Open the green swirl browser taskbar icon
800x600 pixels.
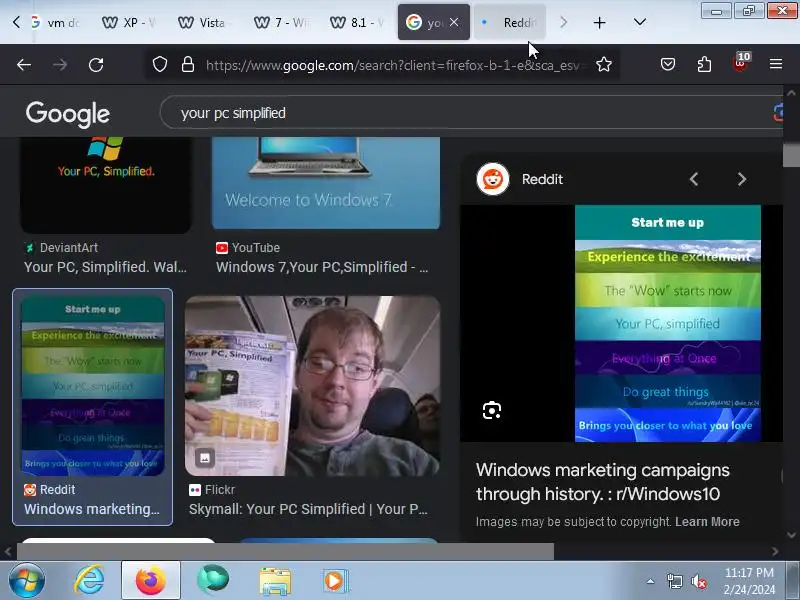tap(213, 580)
